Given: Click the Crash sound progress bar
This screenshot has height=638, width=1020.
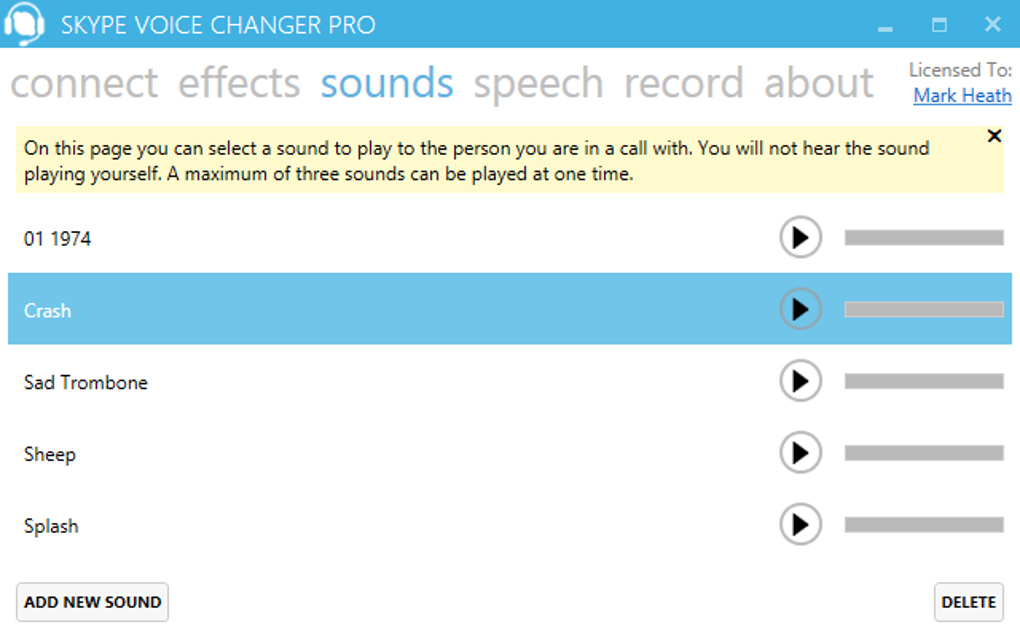Looking at the screenshot, I should pyautogui.click(x=924, y=310).
